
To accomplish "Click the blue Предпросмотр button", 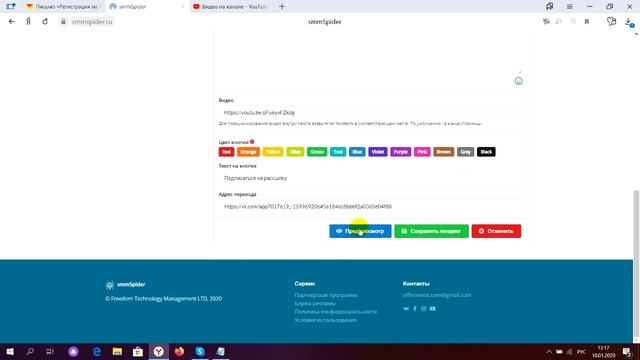I will click(x=360, y=231).
